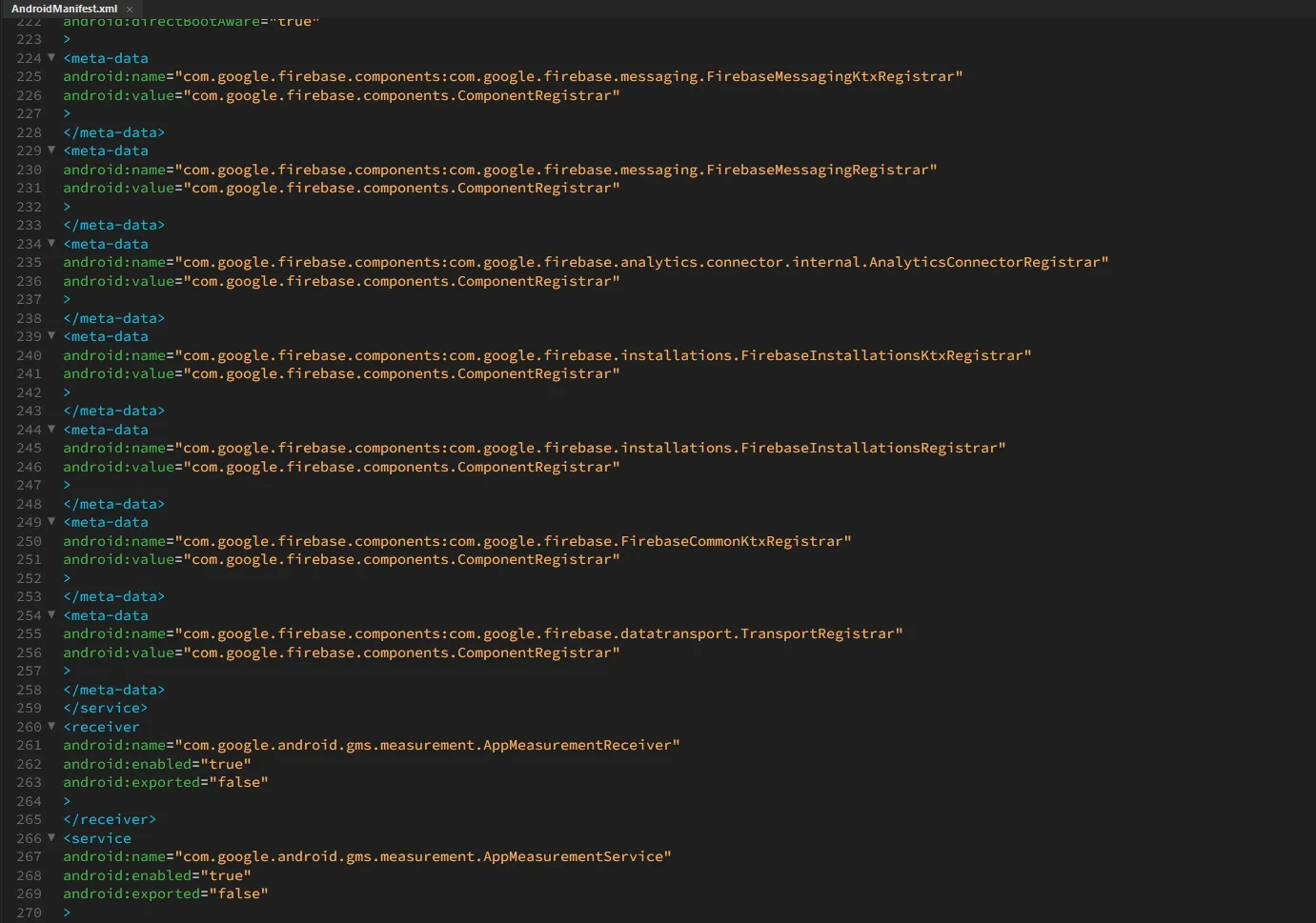Collapse the meta-data block at line 229
1316x923 pixels.
[51, 150]
